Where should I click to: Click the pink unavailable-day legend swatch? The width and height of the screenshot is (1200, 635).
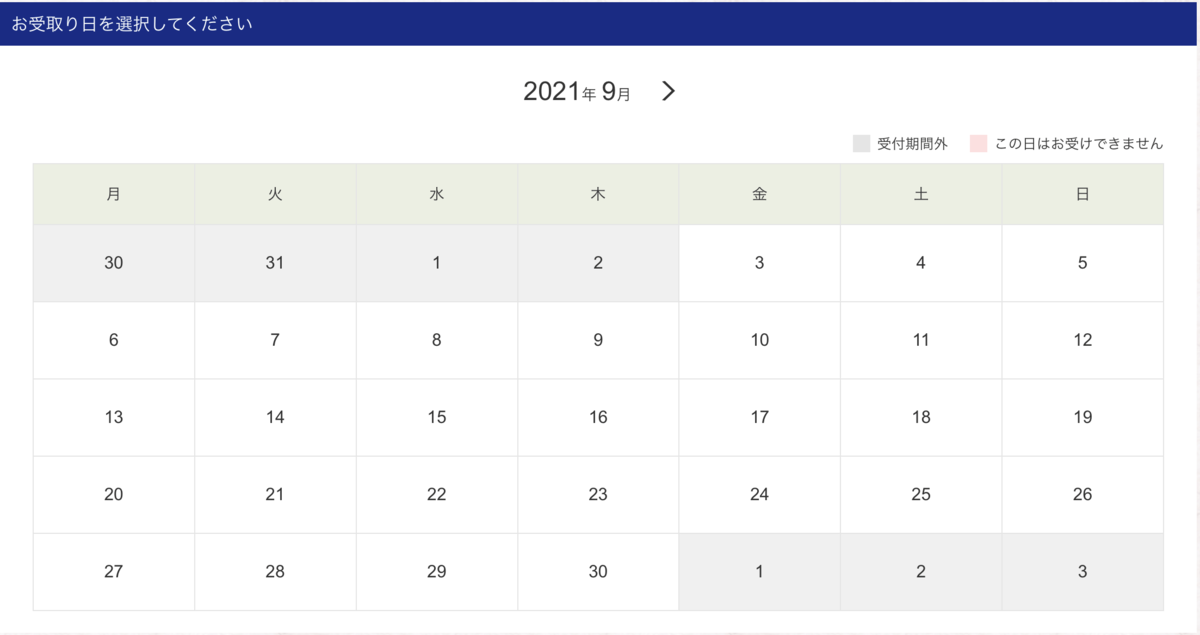coord(978,144)
